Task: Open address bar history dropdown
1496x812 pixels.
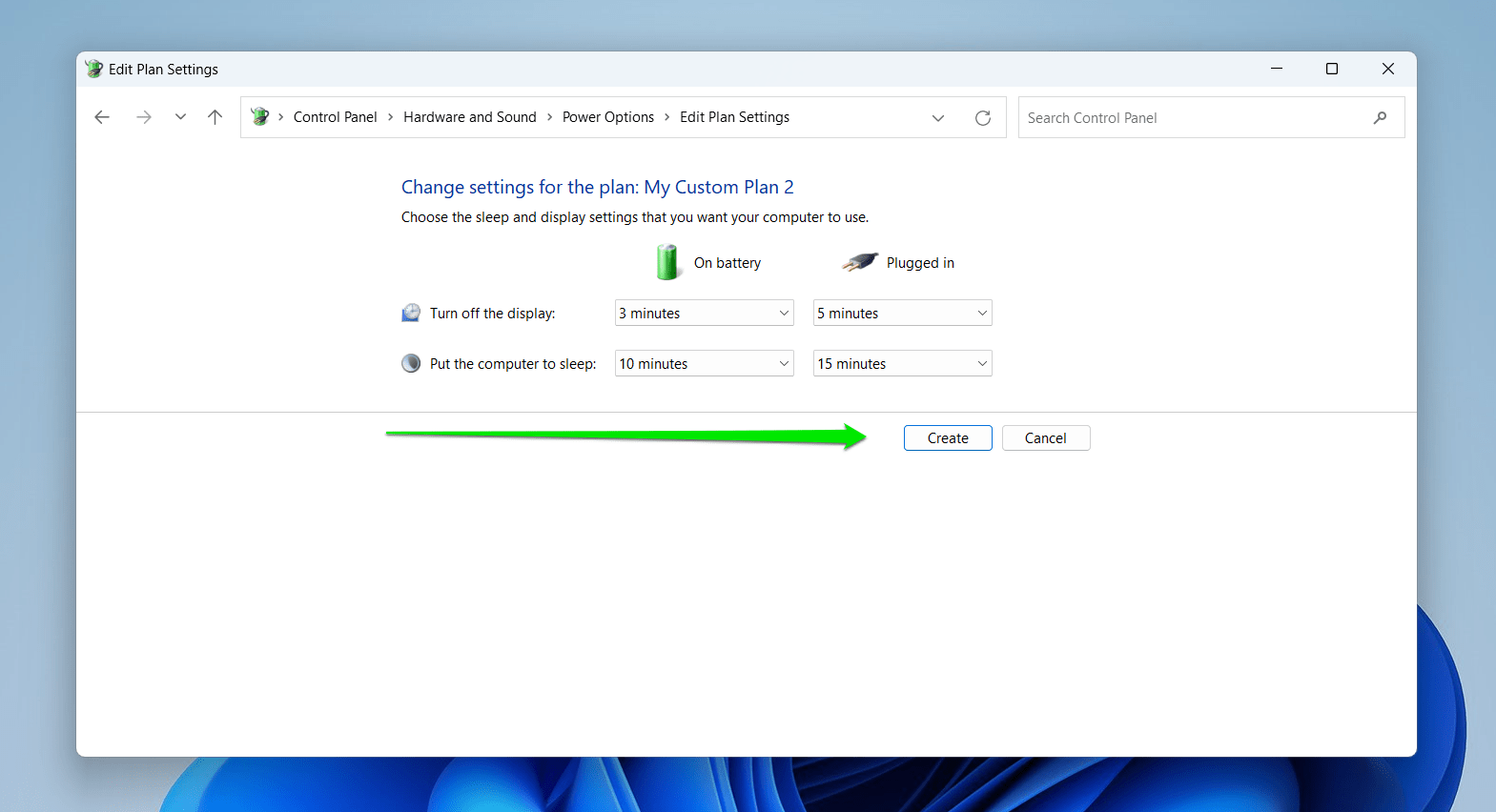Action: [938, 118]
